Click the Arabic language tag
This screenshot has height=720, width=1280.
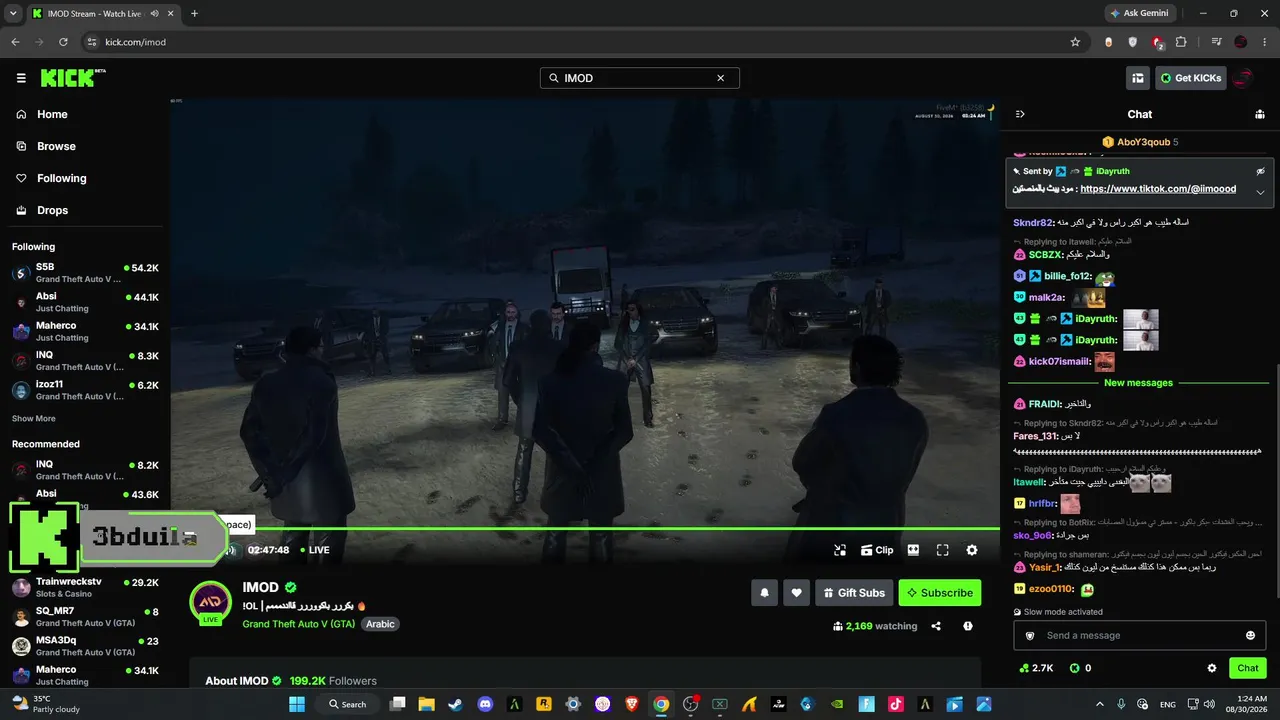point(380,624)
